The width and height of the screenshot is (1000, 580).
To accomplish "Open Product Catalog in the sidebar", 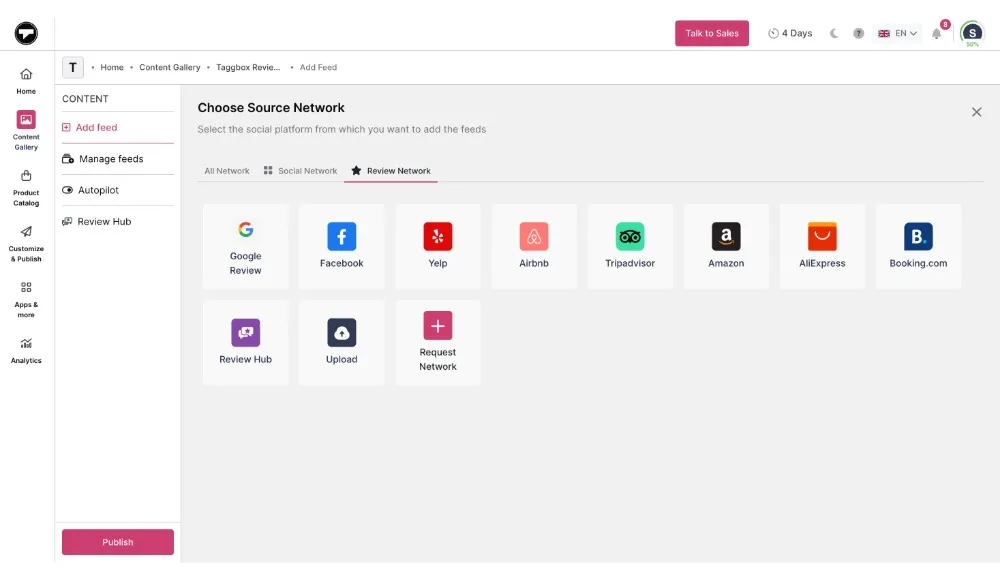I will 26,188.
